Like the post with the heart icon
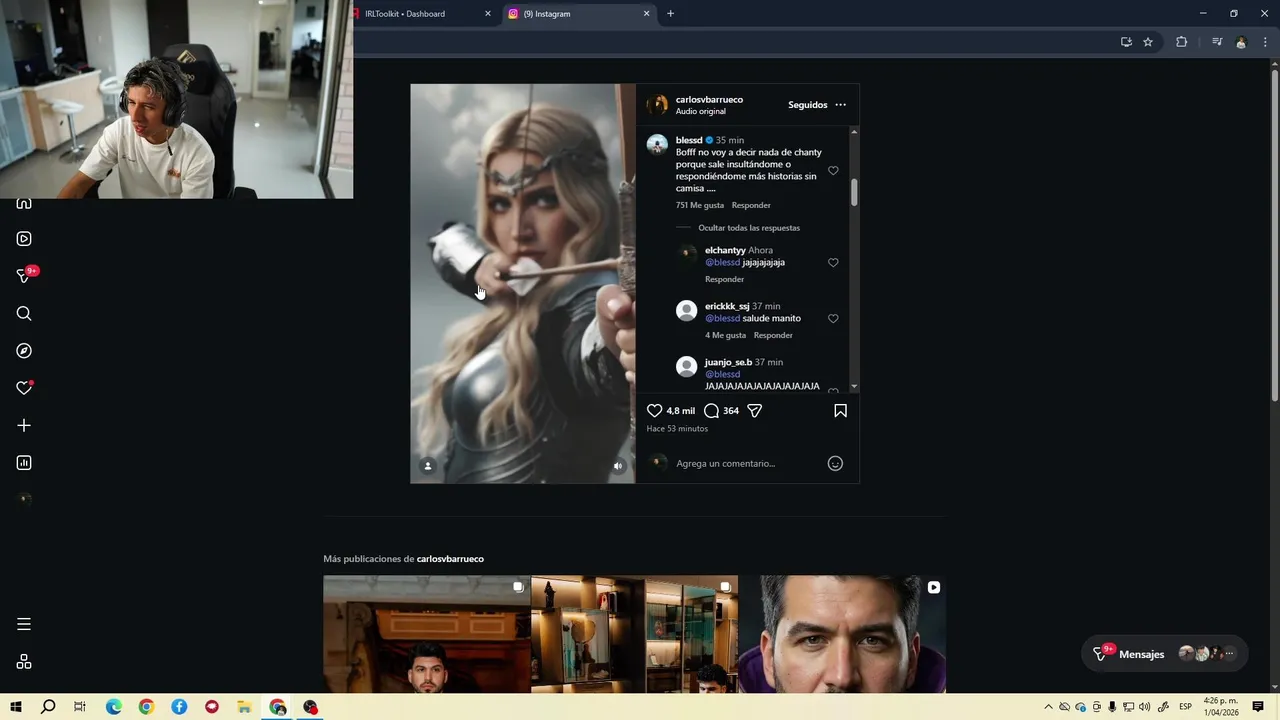 point(655,411)
